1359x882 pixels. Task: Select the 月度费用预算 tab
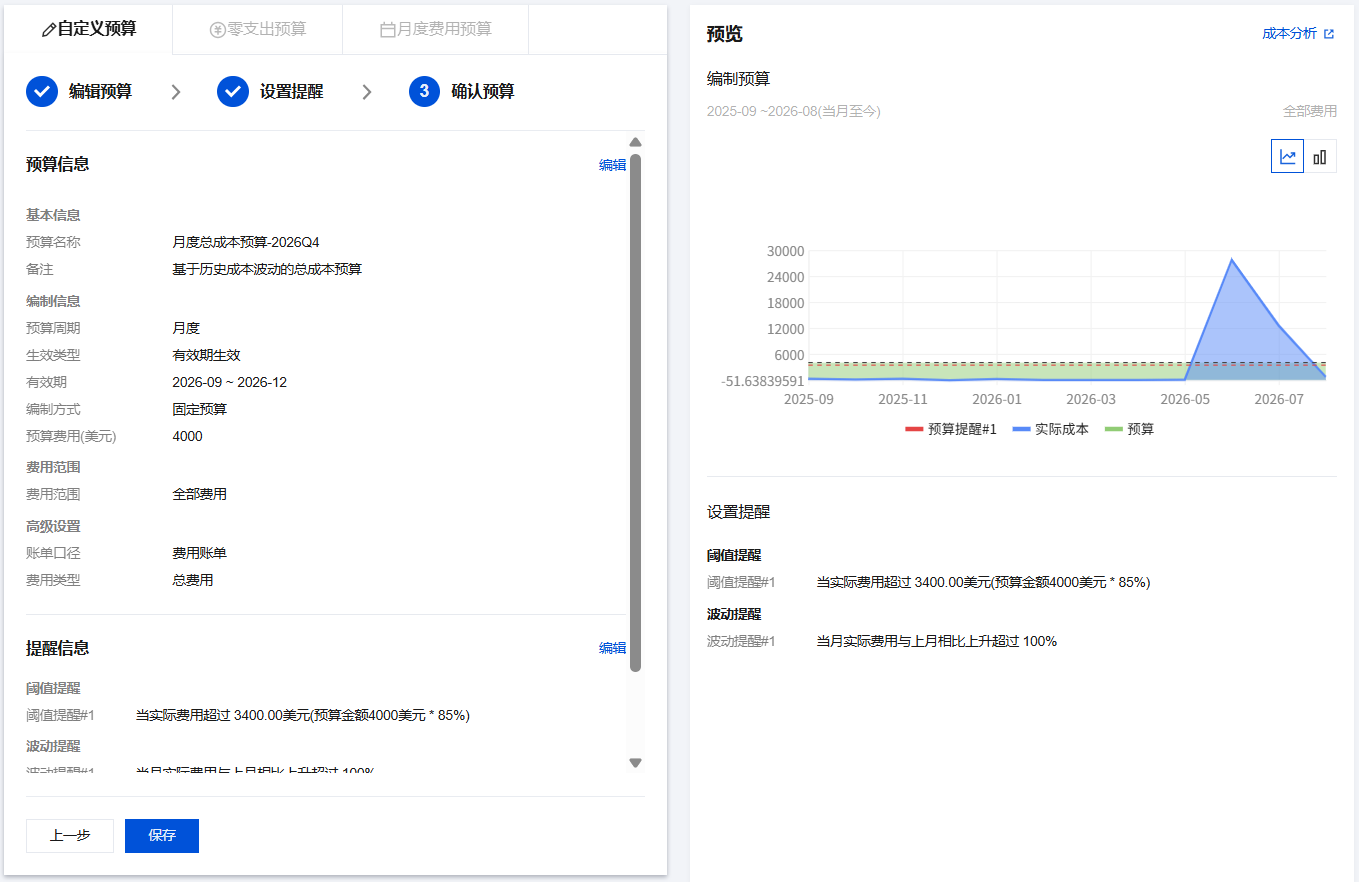[x=436, y=29]
